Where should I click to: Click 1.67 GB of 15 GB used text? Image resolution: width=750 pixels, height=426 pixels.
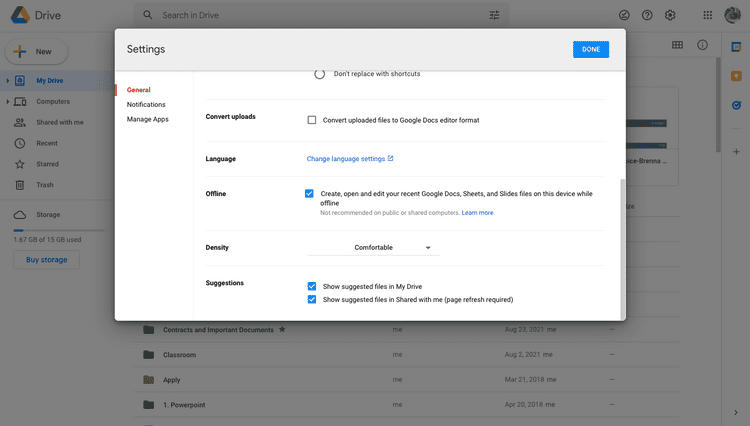[x=47, y=240]
